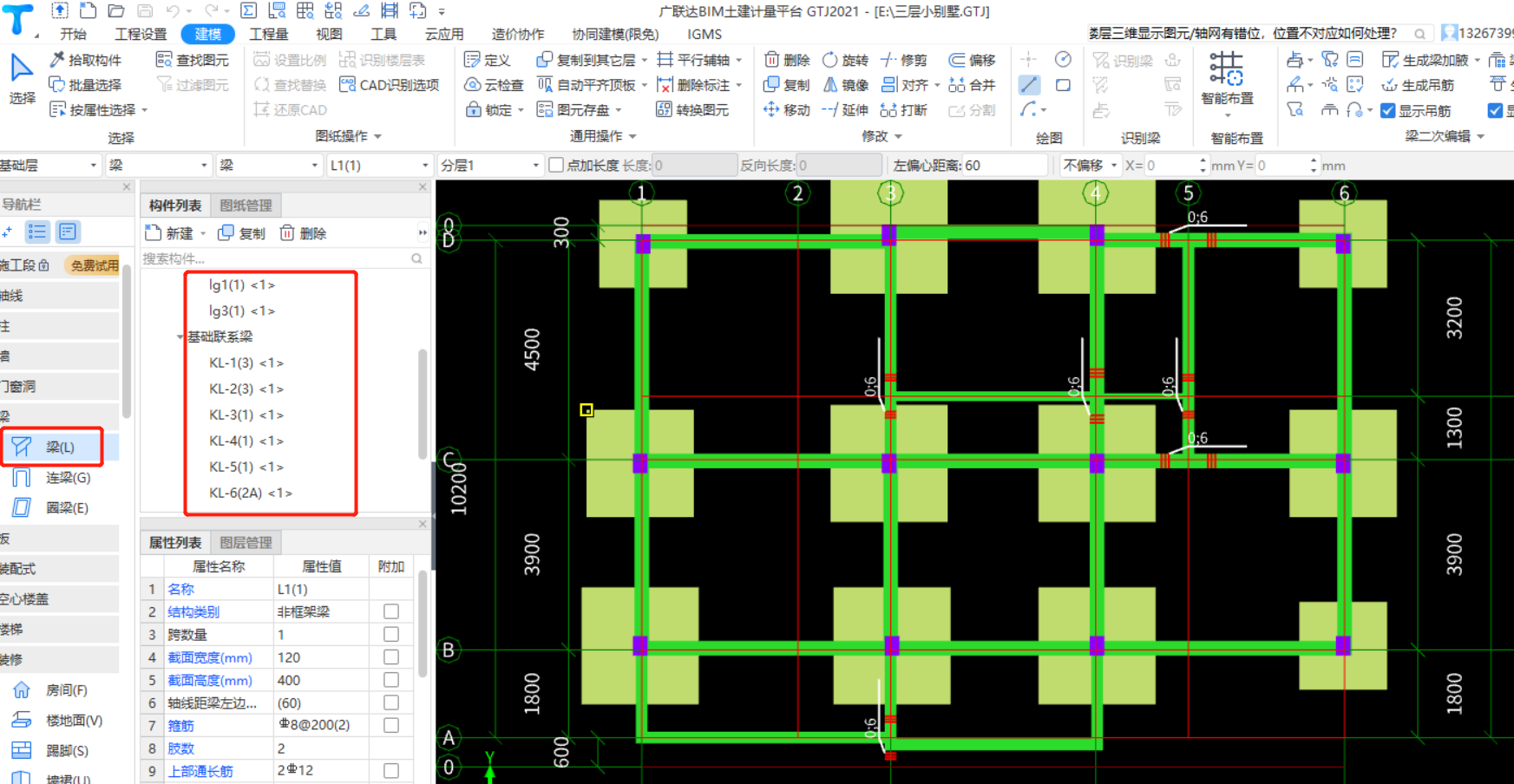Click 复制到其它层 copy to other floors
1514x784 pixels.
pyautogui.click(x=587, y=60)
